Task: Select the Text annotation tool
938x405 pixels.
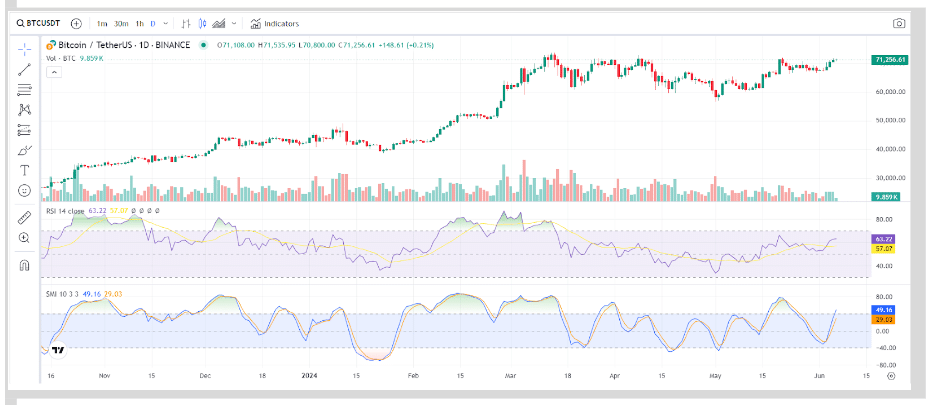Action: (x=25, y=171)
